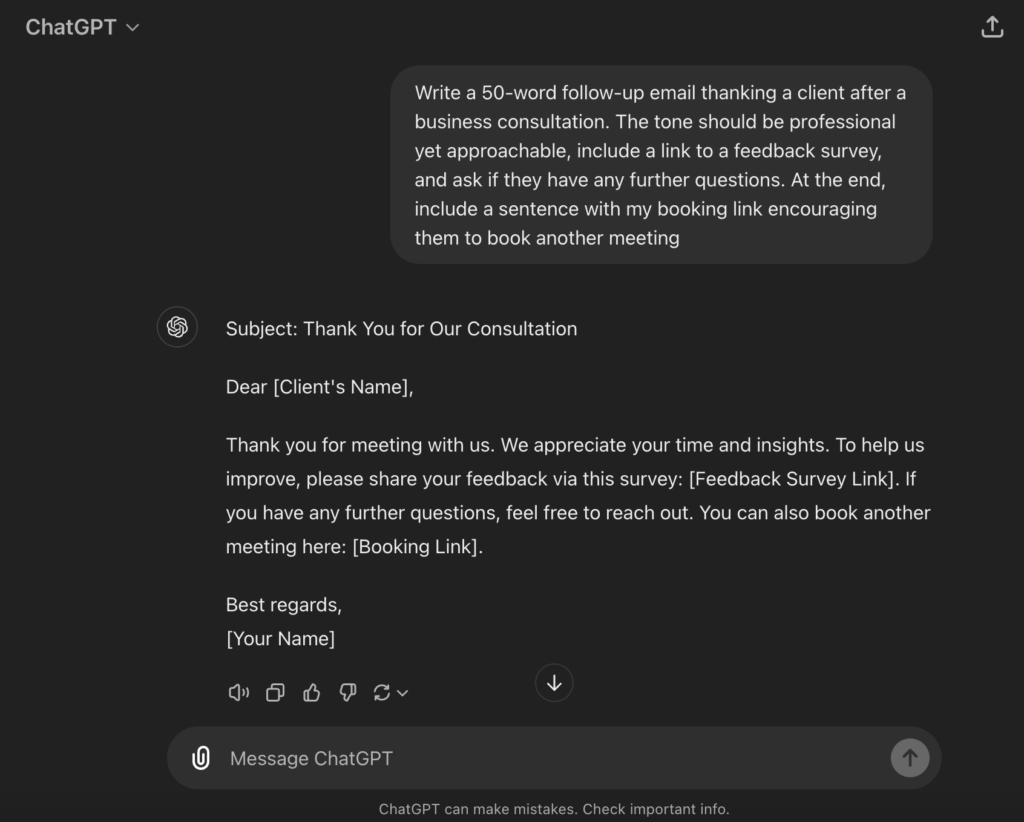
Task: Attach a file with the paperclip icon
Action: tap(201, 758)
